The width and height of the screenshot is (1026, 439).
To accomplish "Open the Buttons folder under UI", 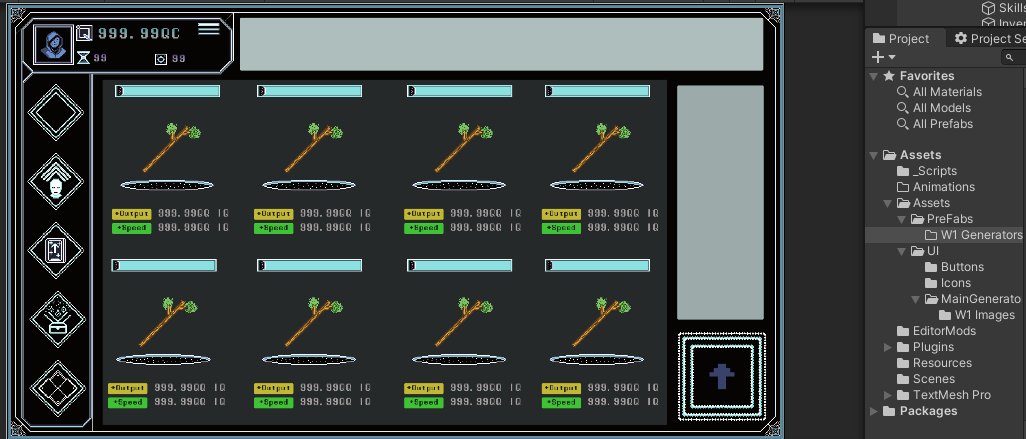I will [954, 267].
